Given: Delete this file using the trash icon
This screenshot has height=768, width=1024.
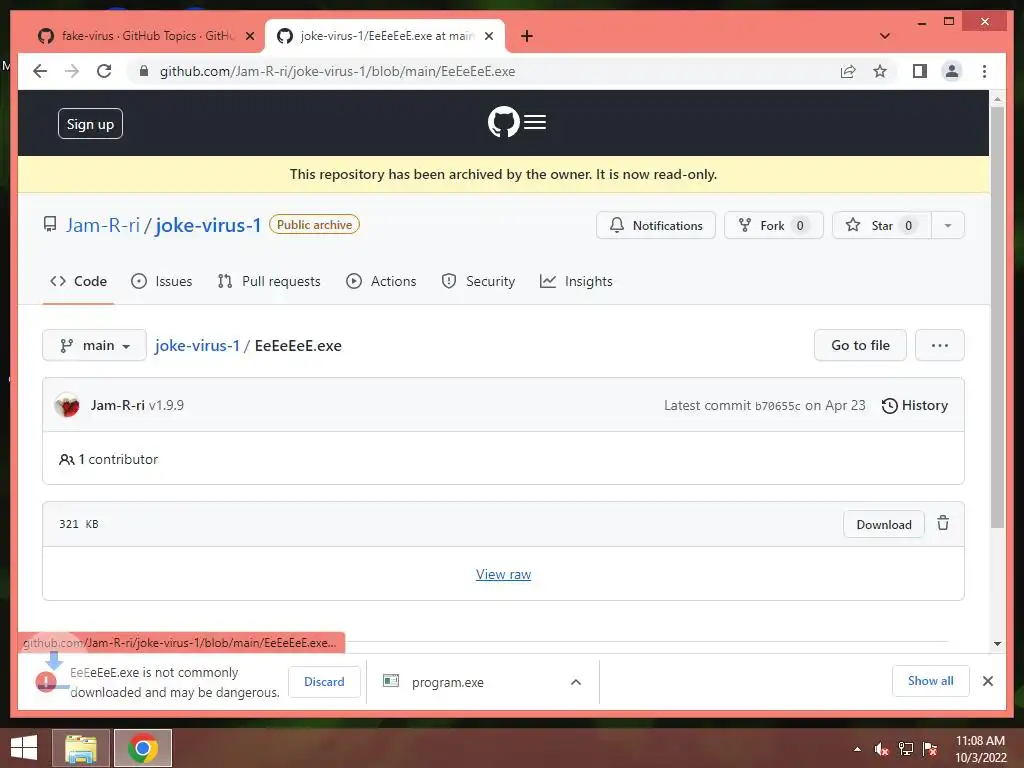Looking at the screenshot, I should coord(943,524).
